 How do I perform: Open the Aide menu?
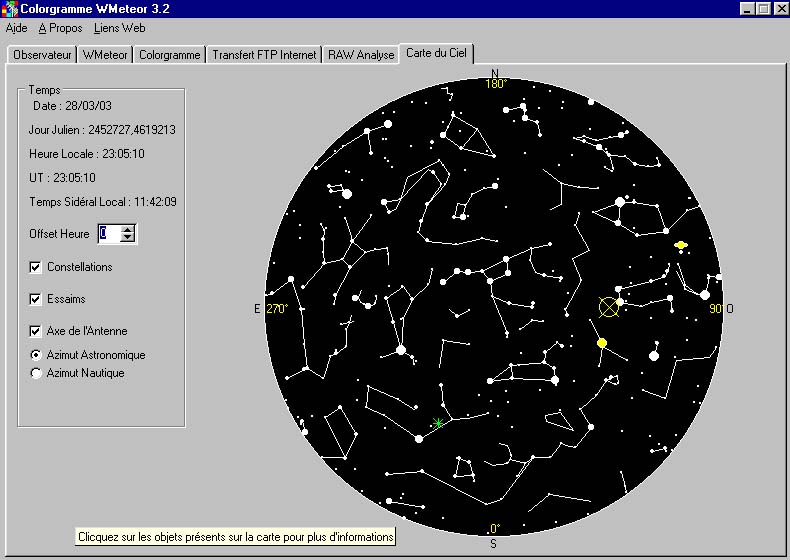pos(16,28)
